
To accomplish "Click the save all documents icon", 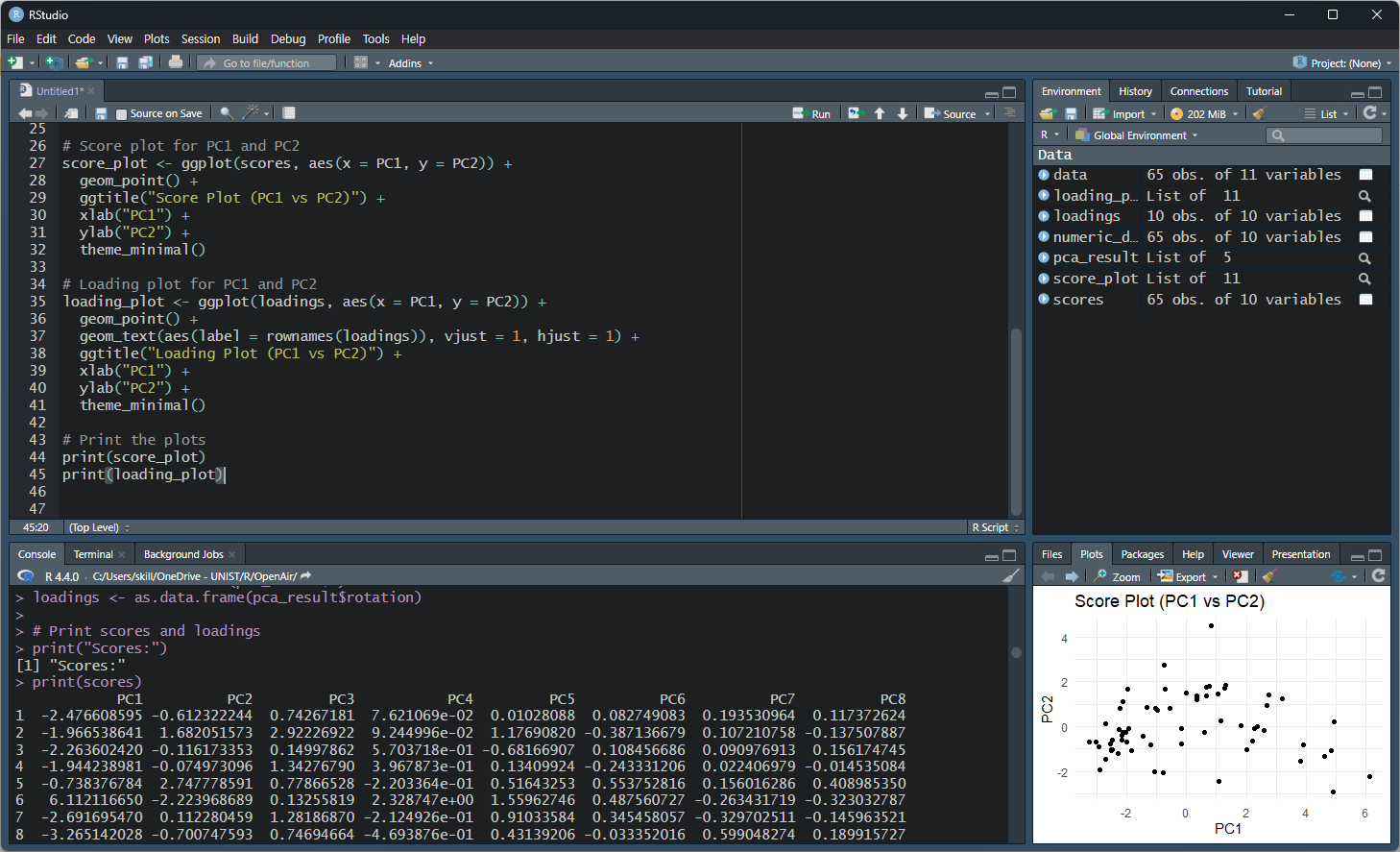I will click(x=145, y=62).
